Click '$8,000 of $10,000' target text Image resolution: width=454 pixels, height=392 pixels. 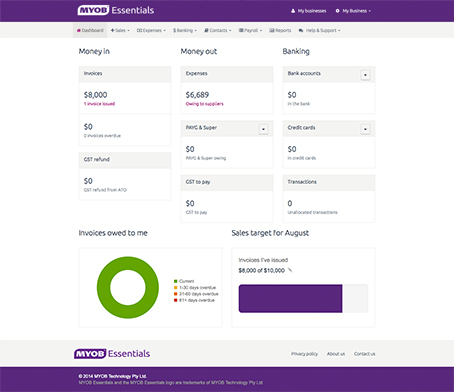click(x=262, y=270)
